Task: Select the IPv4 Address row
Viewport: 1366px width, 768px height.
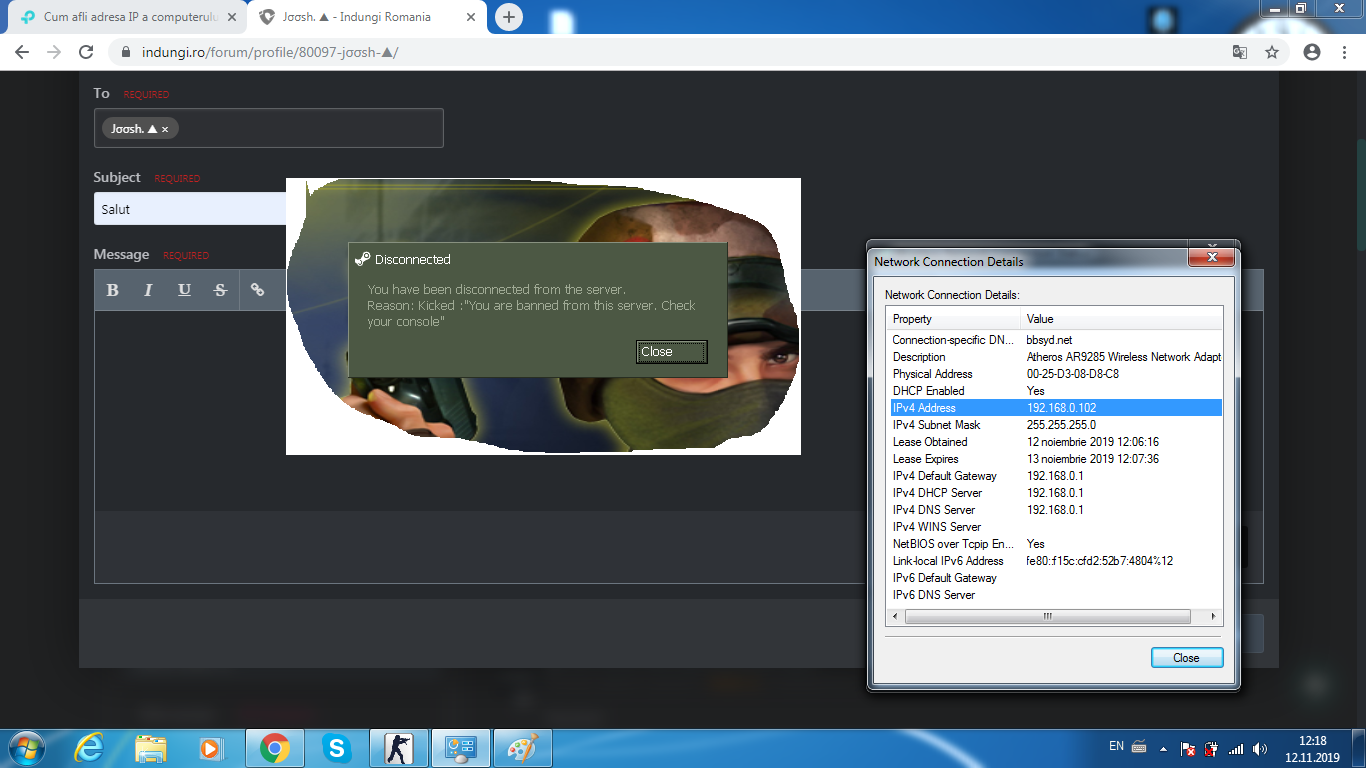Action: coord(1056,408)
